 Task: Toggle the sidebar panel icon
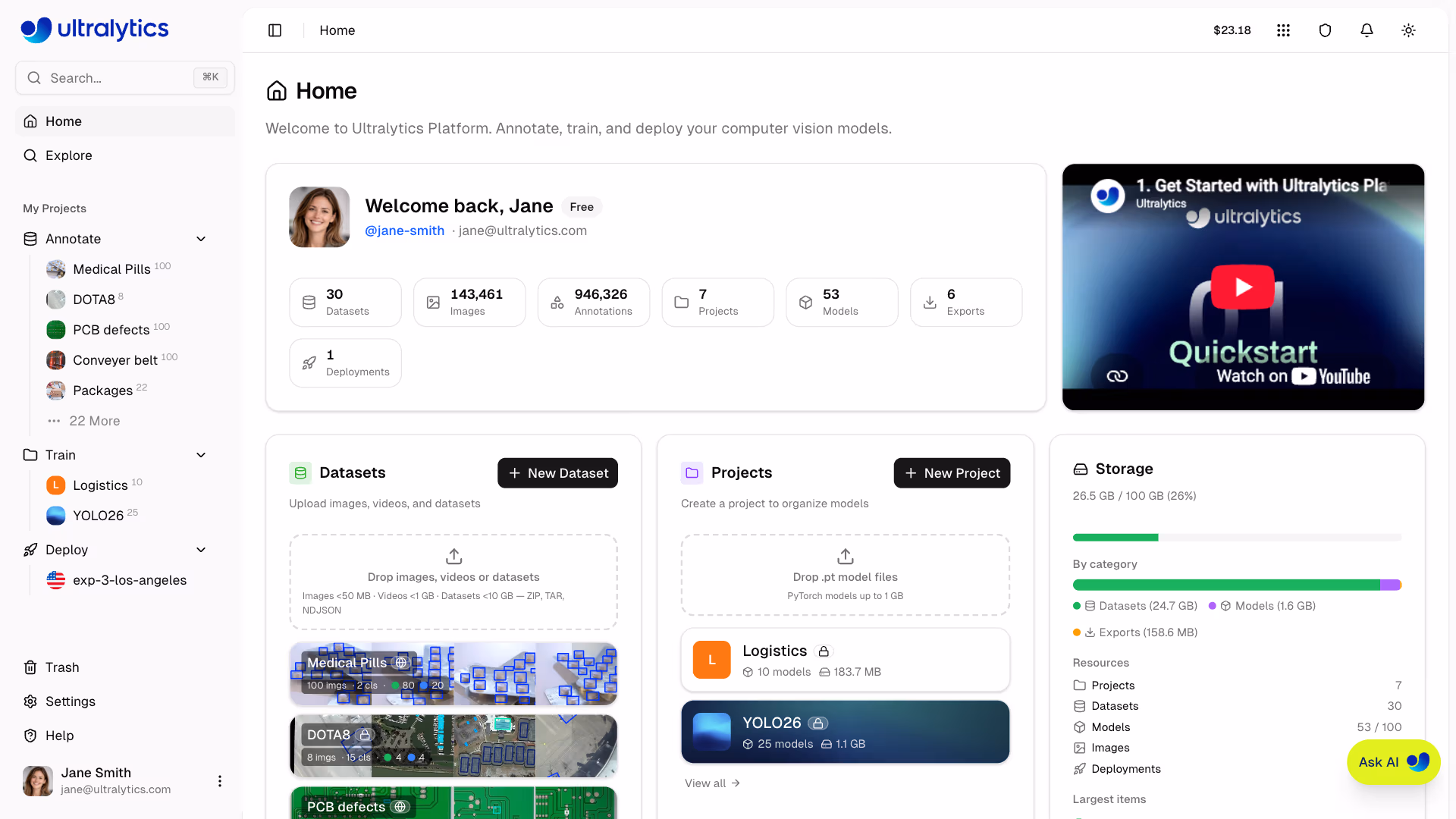click(275, 30)
